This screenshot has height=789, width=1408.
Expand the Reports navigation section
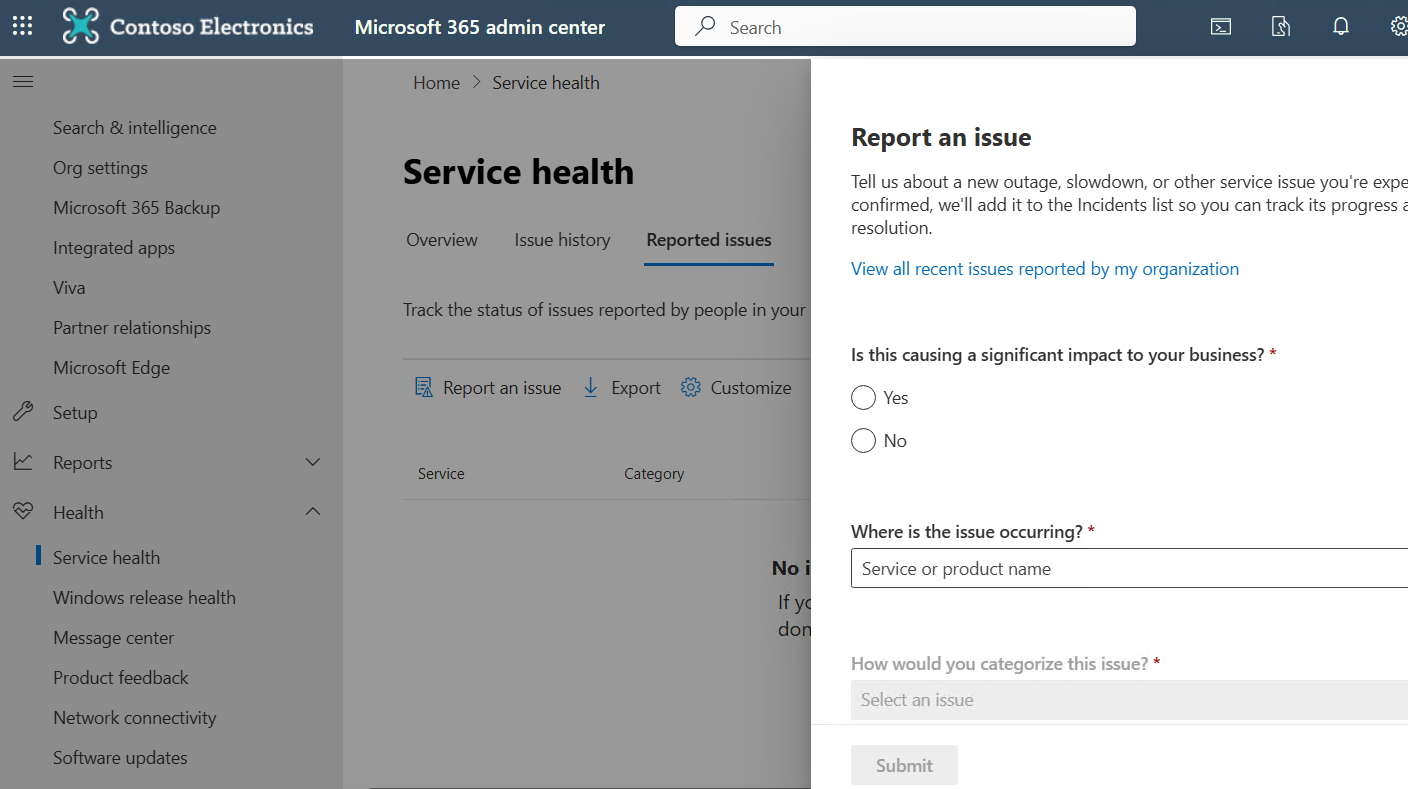[313, 462]
